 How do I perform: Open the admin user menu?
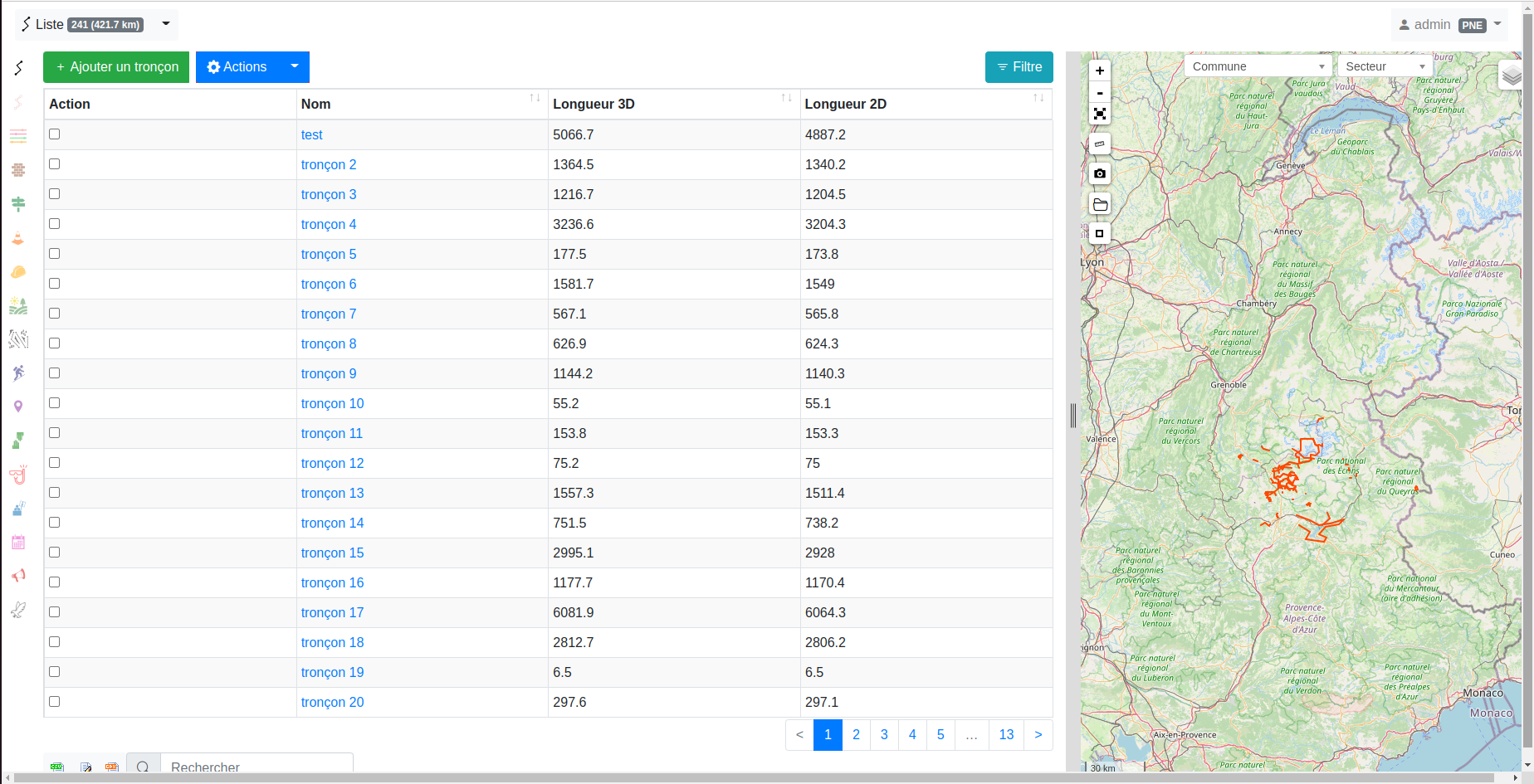[1450, 25]
